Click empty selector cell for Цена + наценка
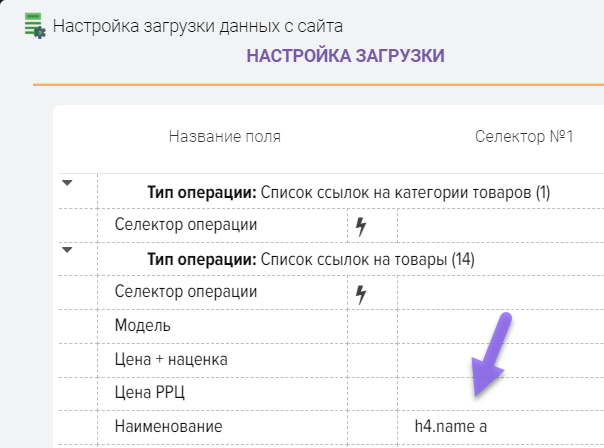The image size is (604, 448). coord(500,359)
